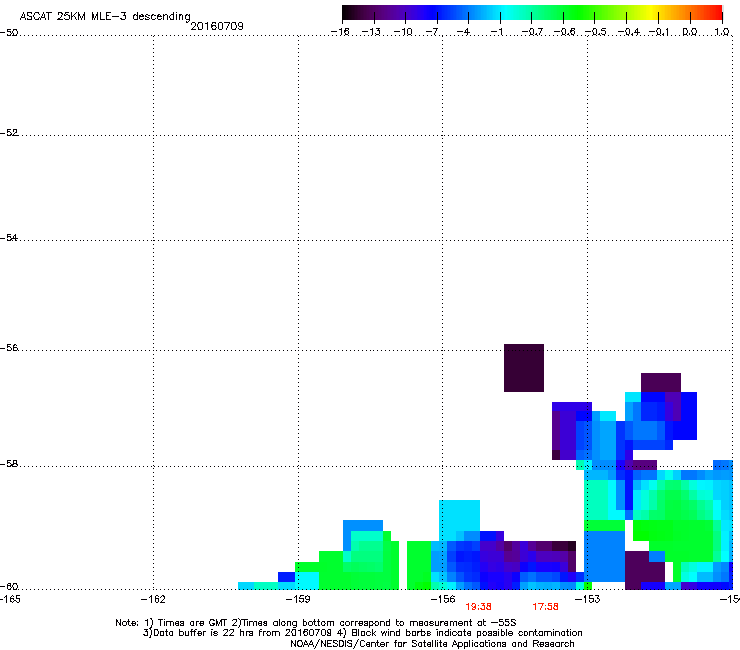The image size is (740, 650).
Task: Click the "-0.5" color scale label
Action: tap(596, 32)
